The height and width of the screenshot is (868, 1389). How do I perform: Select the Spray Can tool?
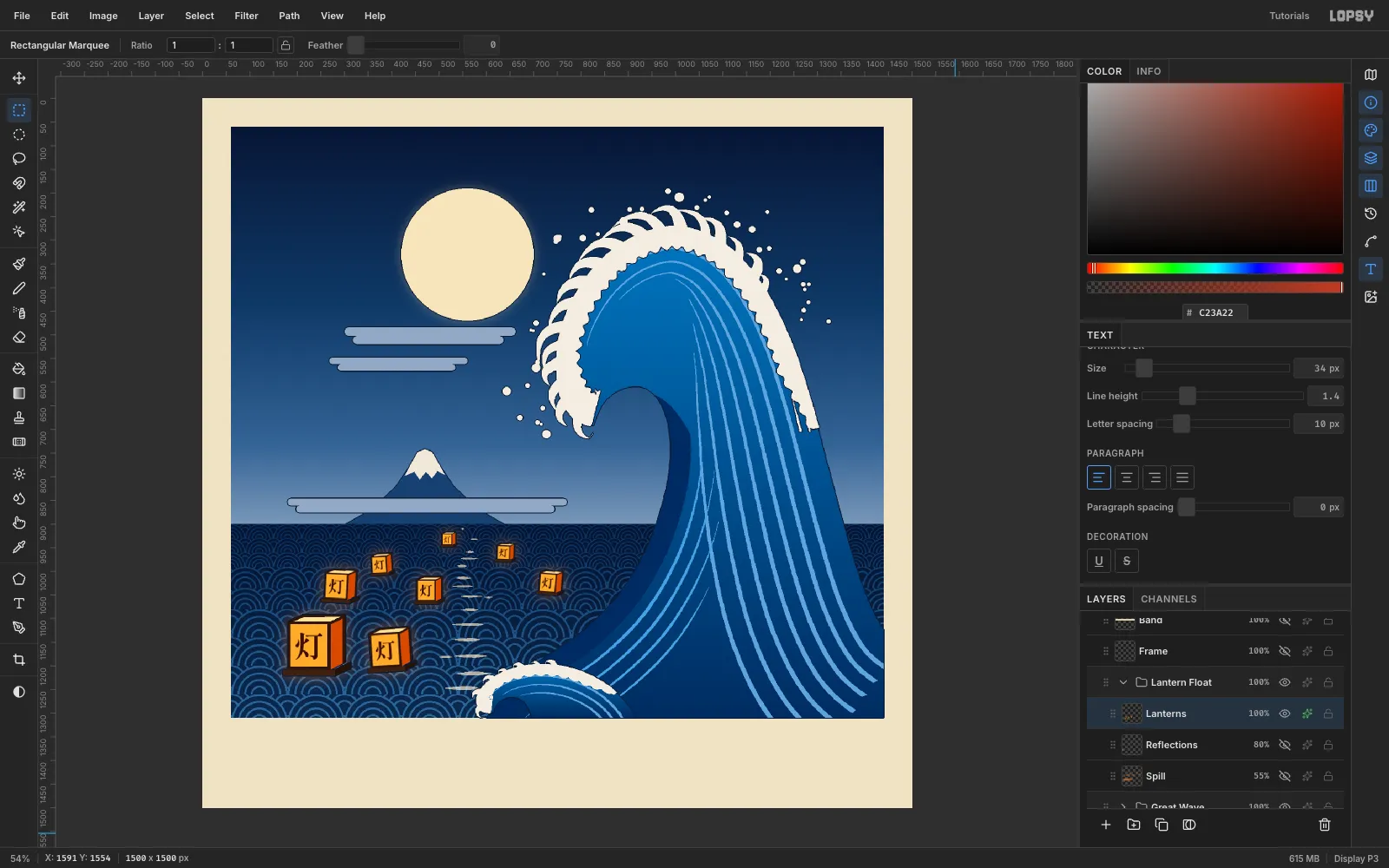(x=19, y=312)
